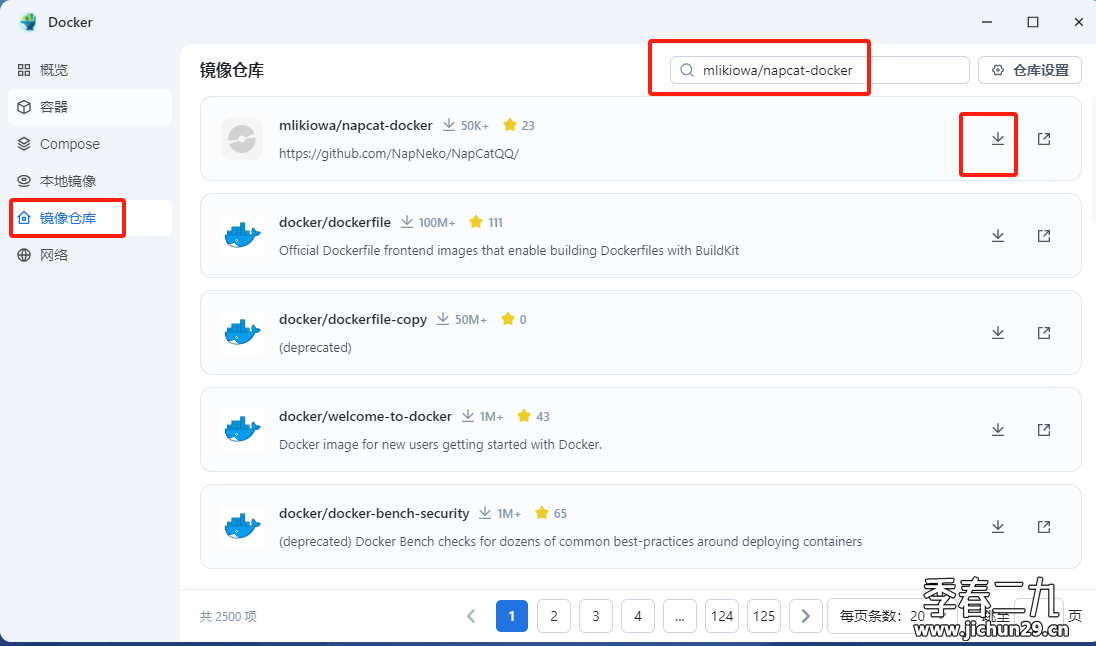Click the search magnifier icon
Viewport: 1096px width, 646px height.
(x=687, y=70)
